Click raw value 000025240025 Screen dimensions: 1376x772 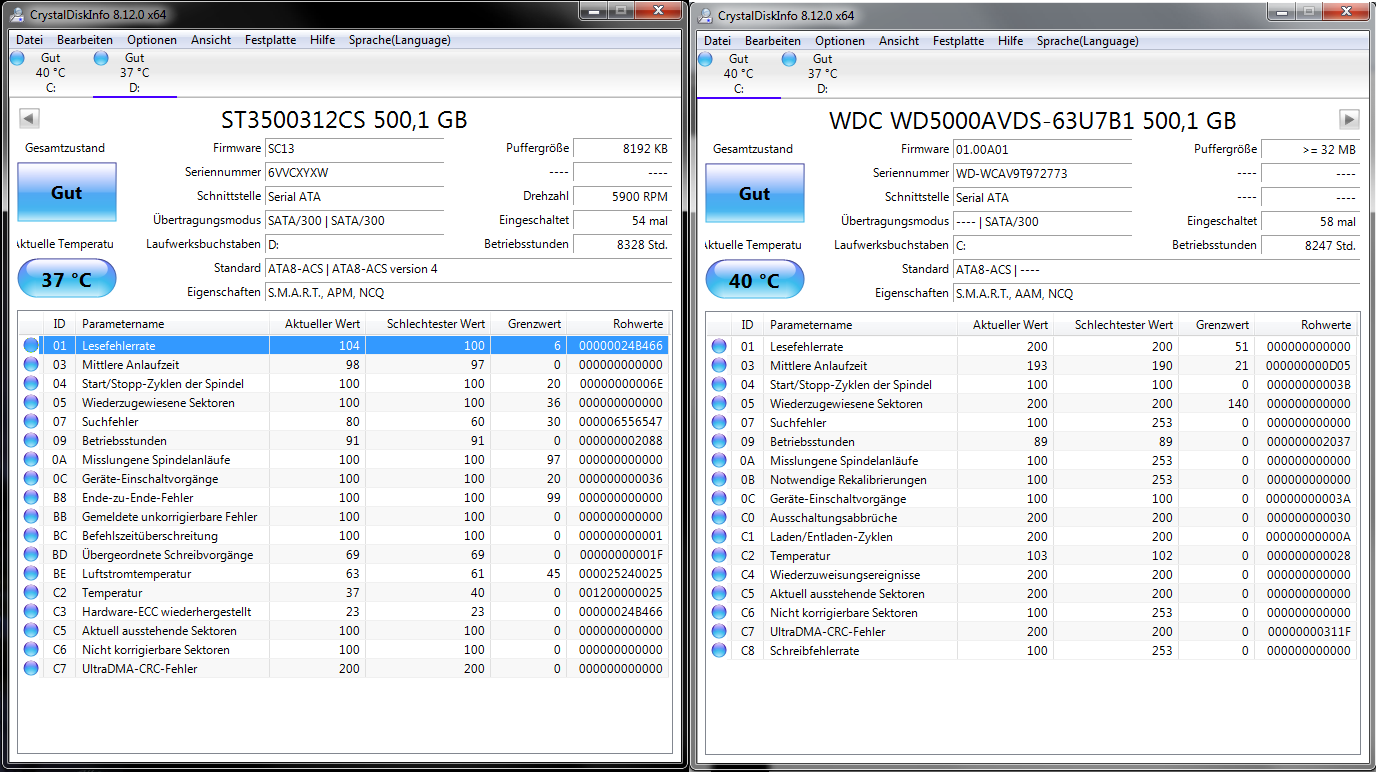[x=621, y=574]
